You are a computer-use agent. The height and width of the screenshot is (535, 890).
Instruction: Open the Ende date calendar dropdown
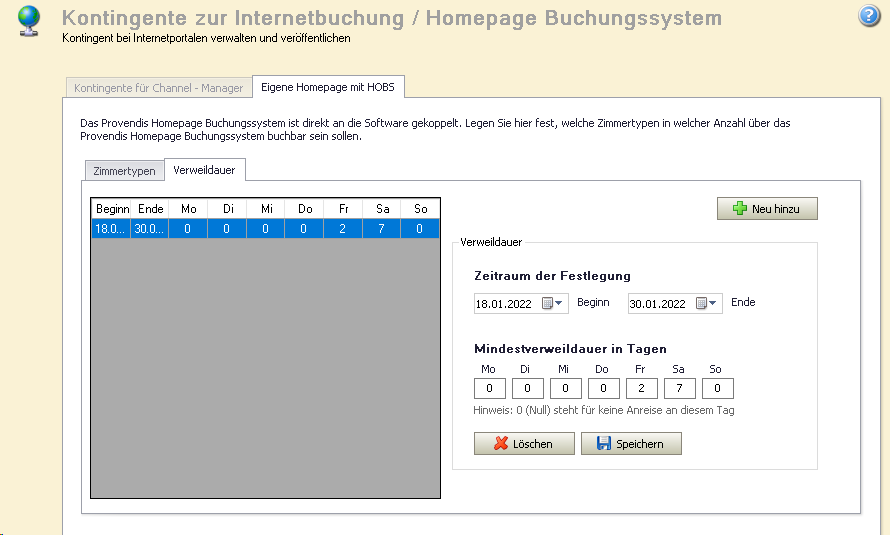(x=707, y=304)
